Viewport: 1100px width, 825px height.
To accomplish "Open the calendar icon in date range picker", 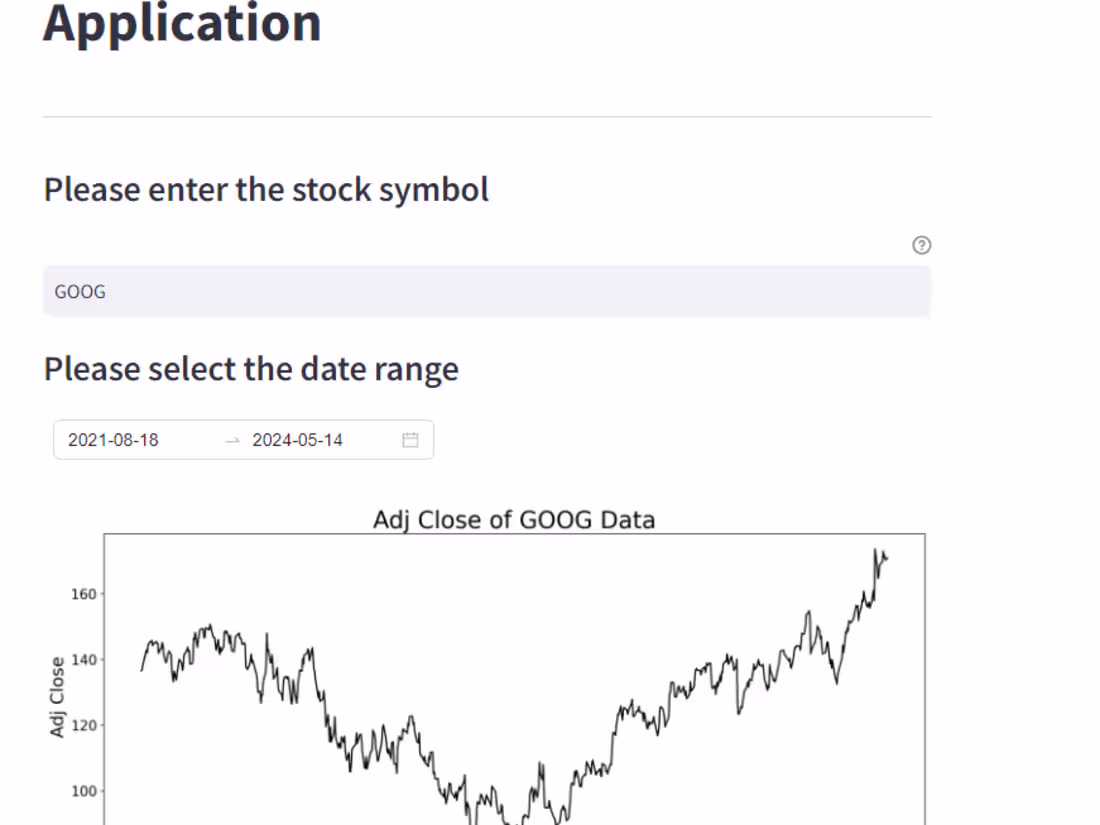I will pos(408,439).
